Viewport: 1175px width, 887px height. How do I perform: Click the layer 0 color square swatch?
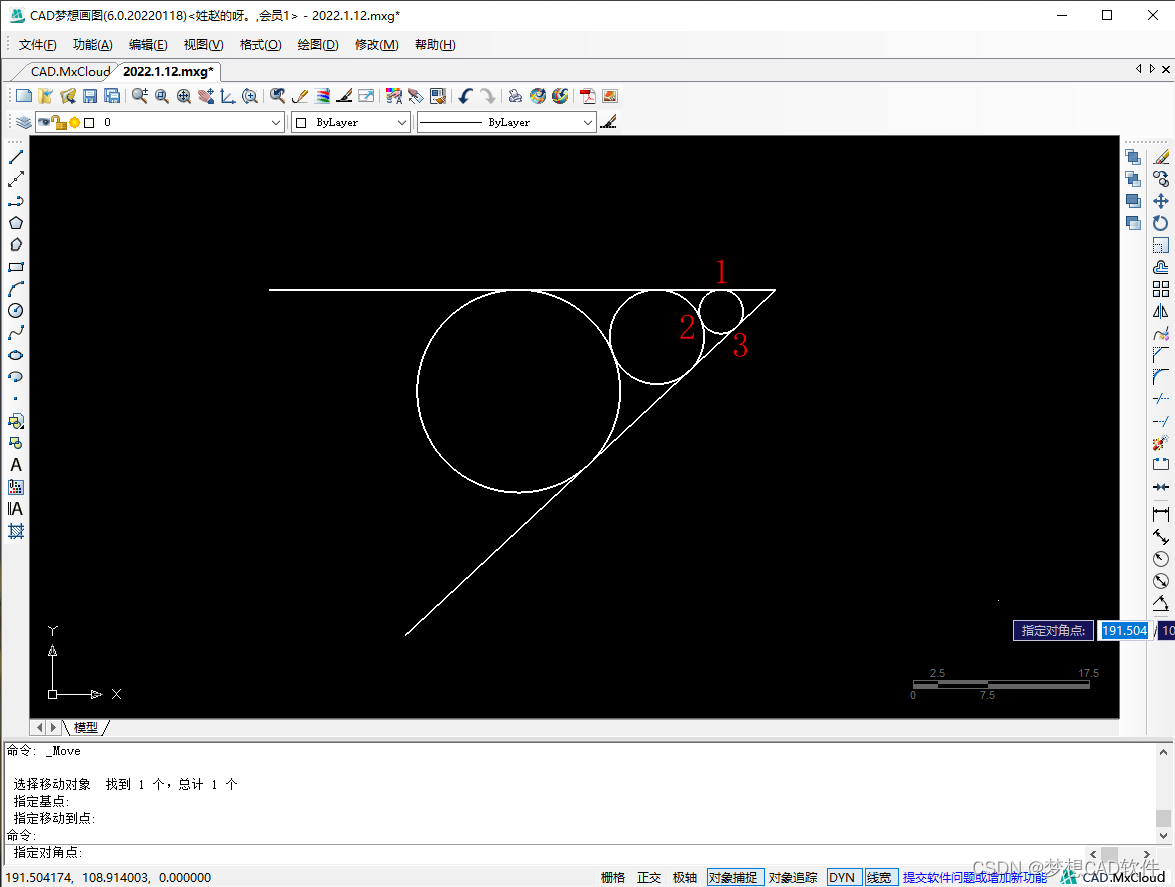(x=89, y=122)
